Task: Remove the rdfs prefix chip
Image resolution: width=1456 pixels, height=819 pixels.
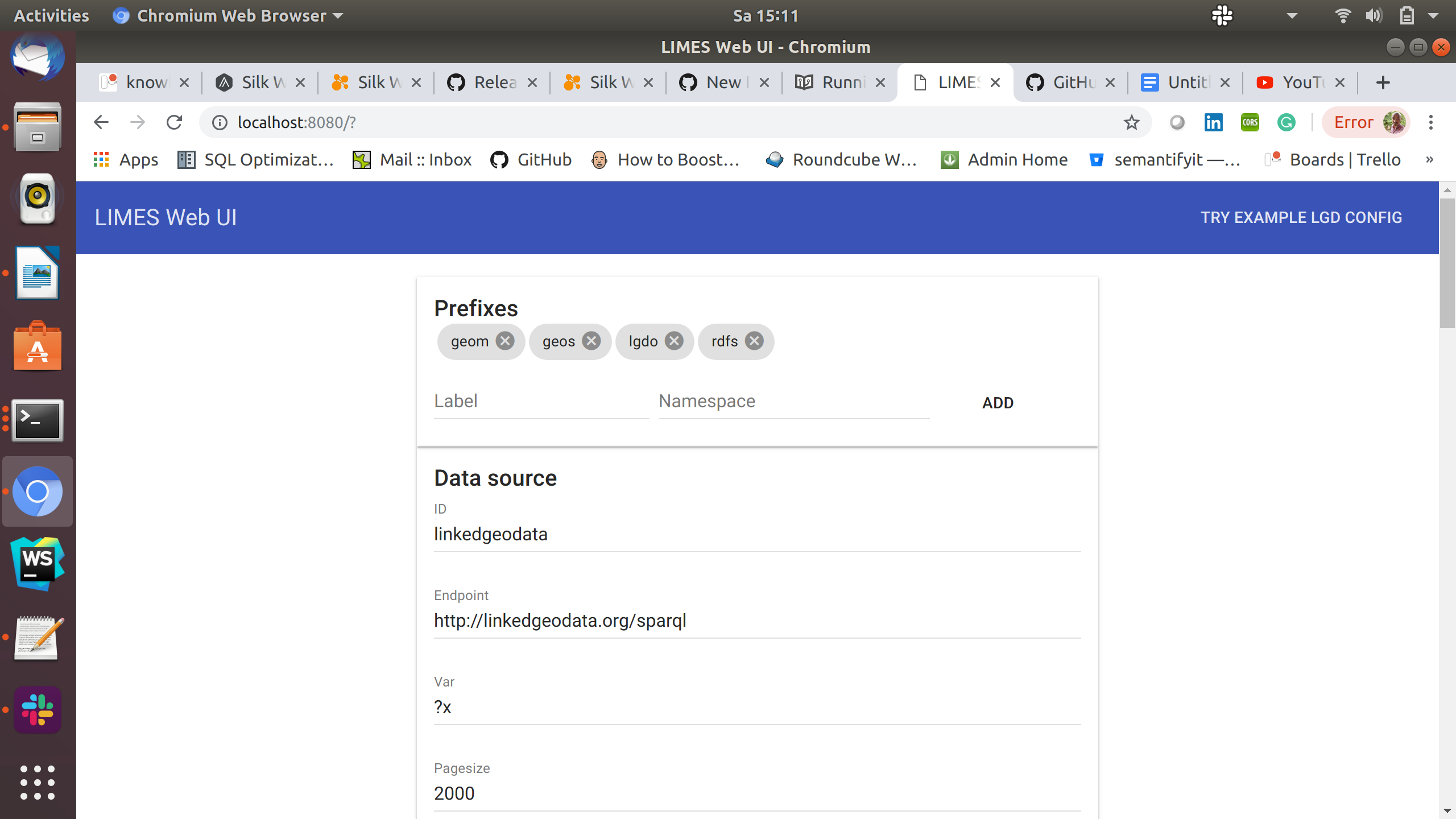Action: pos(754,341)
